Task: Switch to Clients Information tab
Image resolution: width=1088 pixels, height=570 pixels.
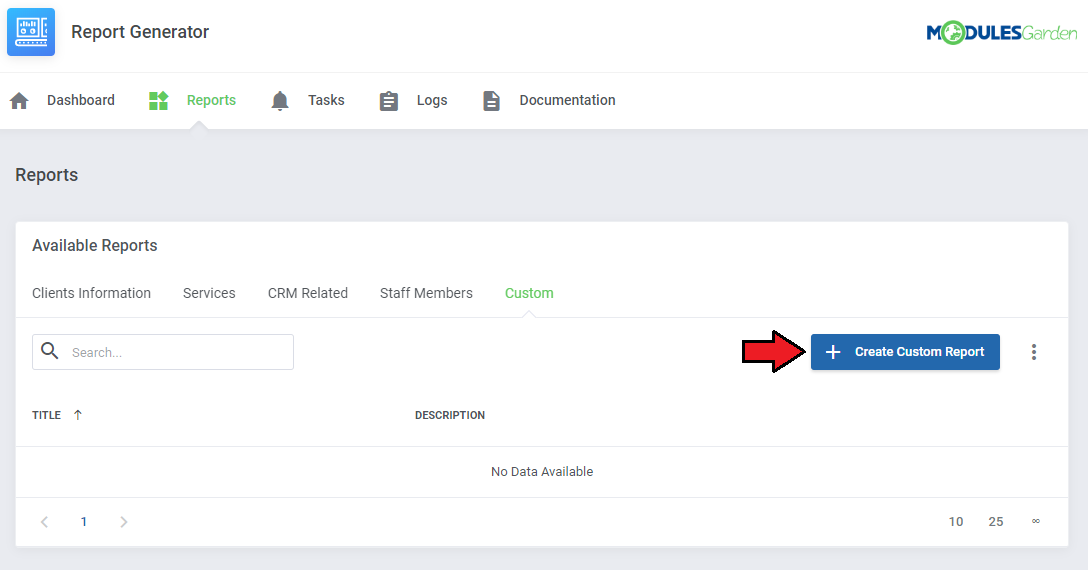Action: point(92,293)
